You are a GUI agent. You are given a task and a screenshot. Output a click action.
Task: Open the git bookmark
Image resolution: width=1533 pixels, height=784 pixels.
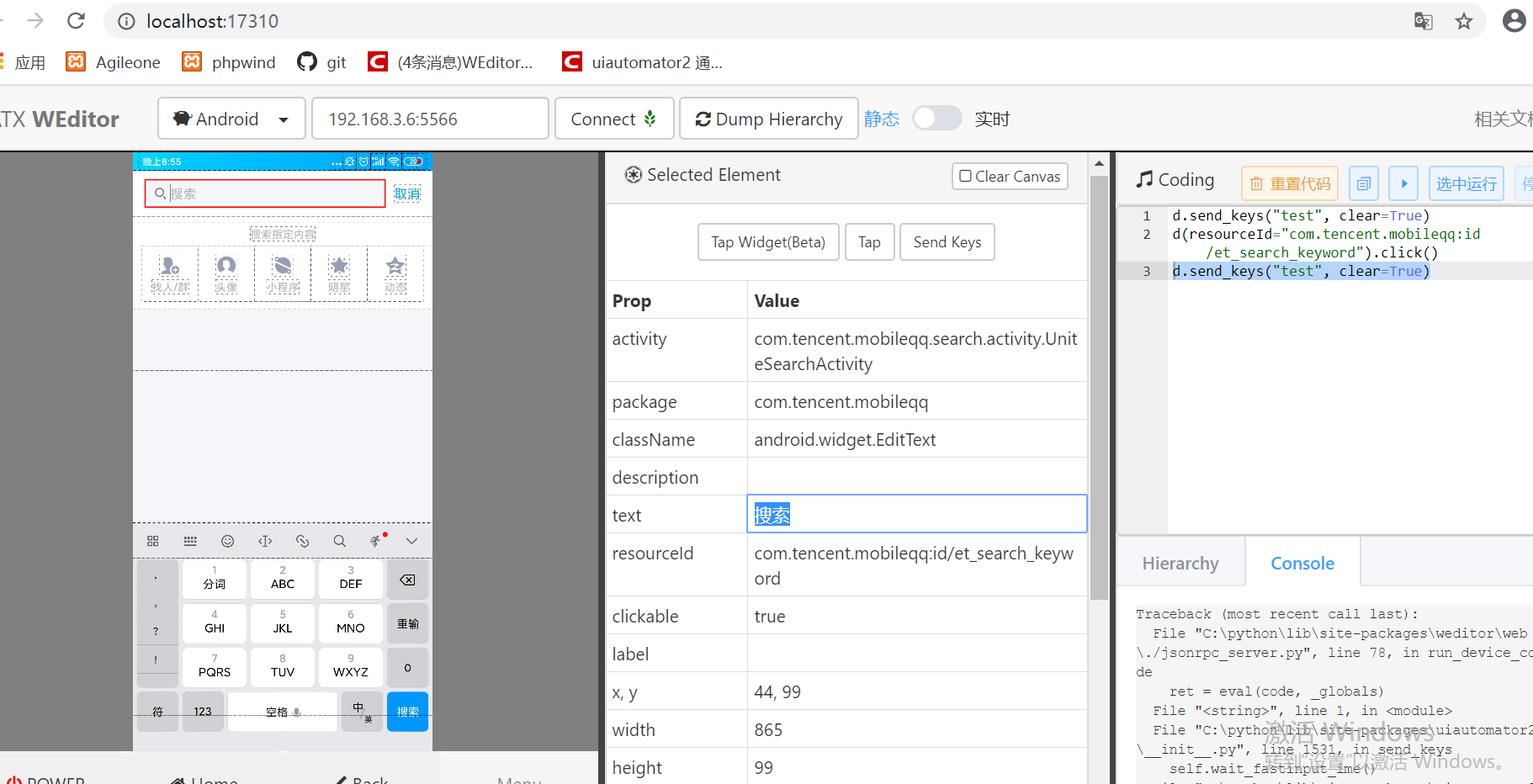point(321,62)
